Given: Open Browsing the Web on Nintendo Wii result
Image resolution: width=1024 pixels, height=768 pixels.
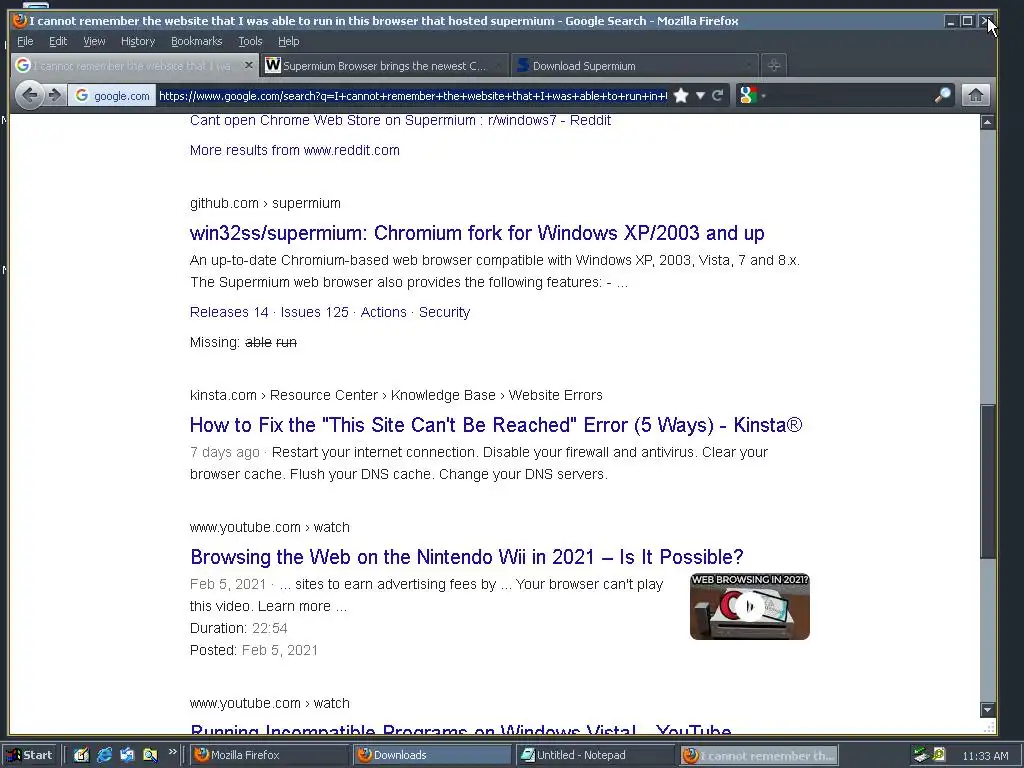Looking at the screenshot, I should tap(466, 557).
